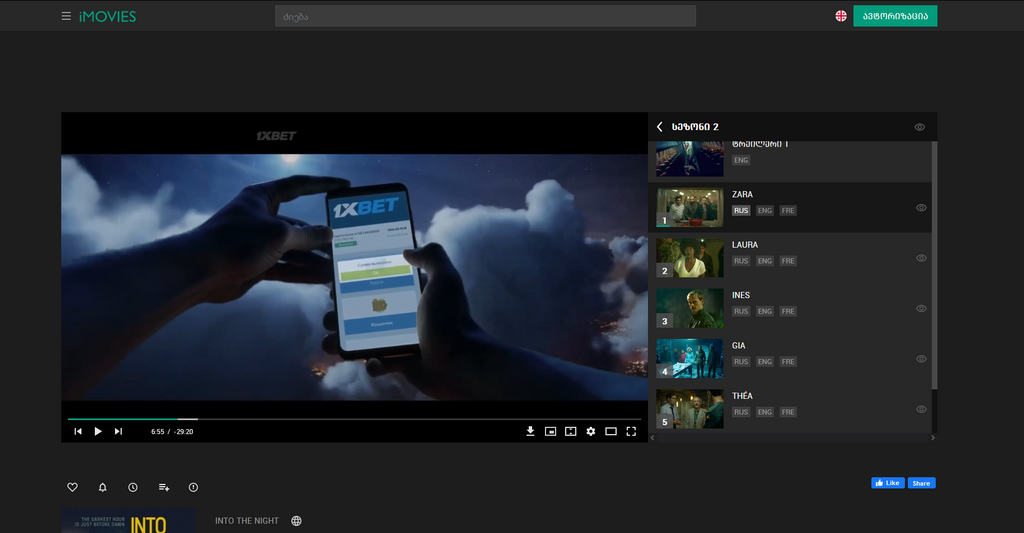The height and width of the screenshot is (533, 1024).
Task: Select FRE audio for INES
Action: (788, 311)
